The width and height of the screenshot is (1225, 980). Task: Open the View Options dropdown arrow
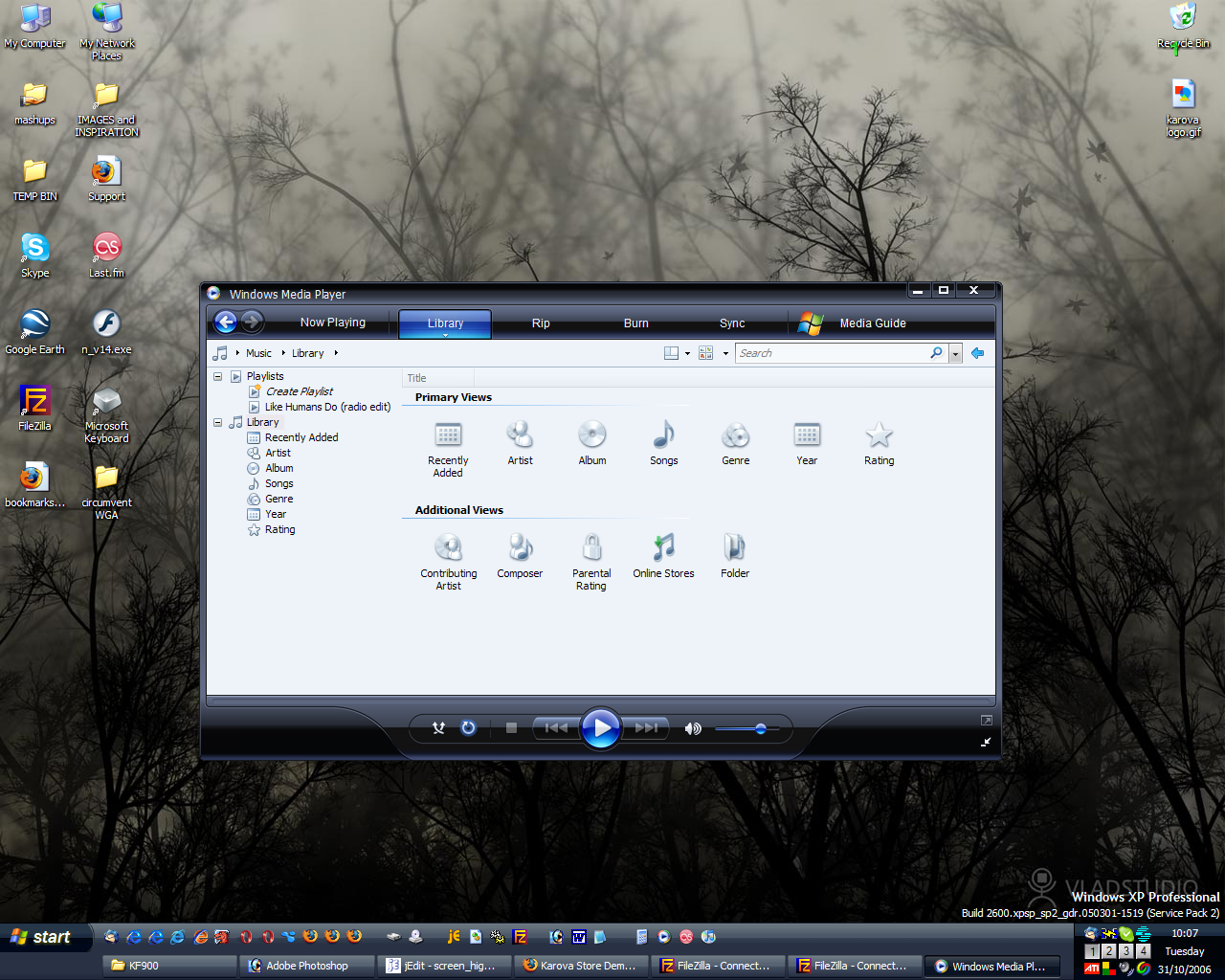[725, 353]
